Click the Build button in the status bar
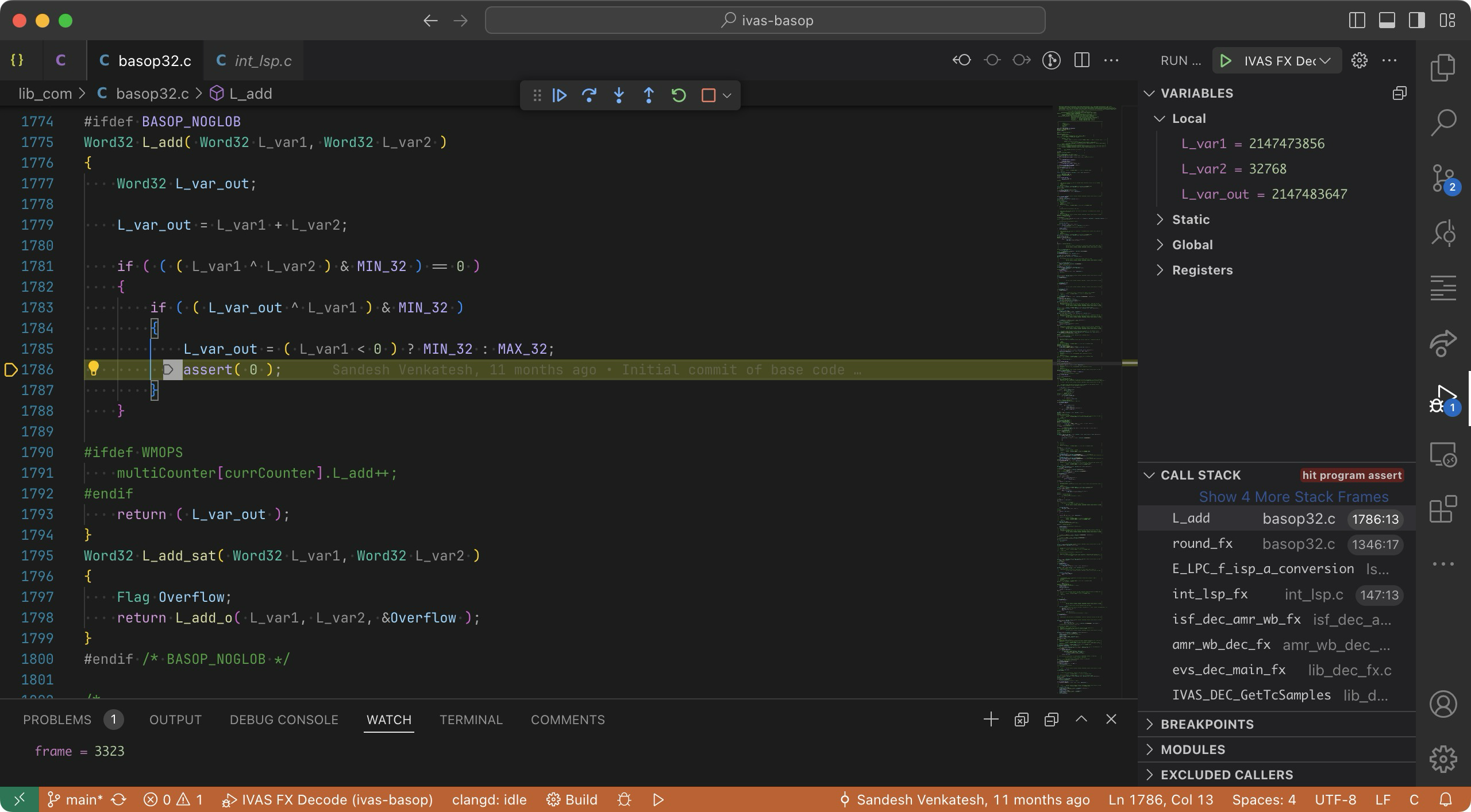Screen dimensions: 1471x812 point(572,800)
